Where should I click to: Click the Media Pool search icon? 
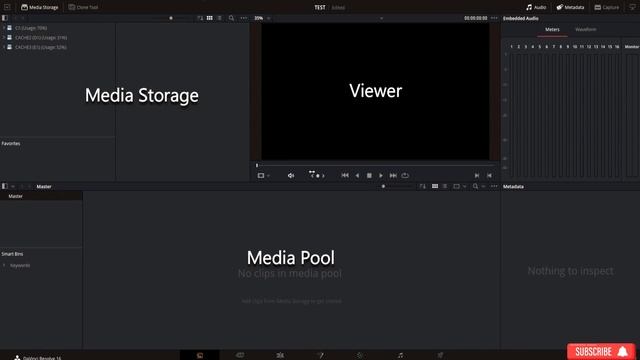click(475, 187)
